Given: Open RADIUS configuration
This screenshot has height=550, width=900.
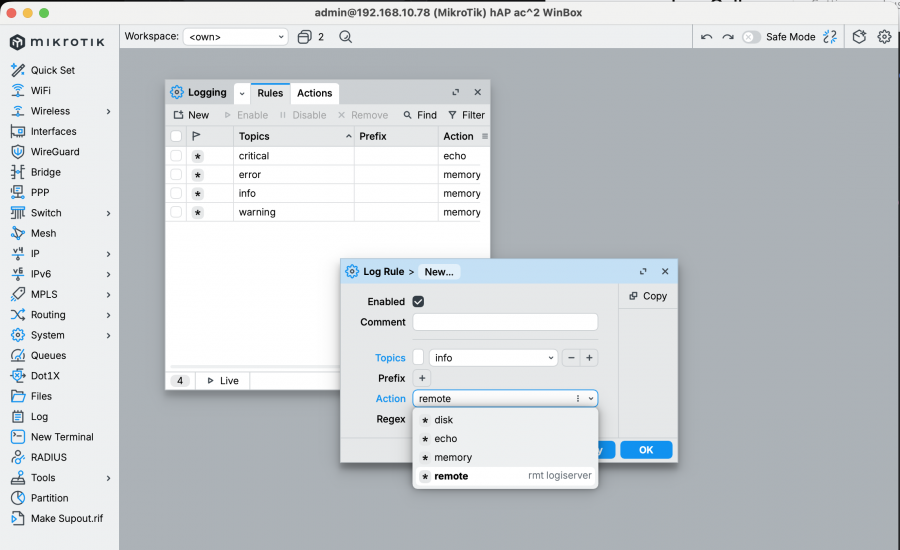Looking at the screenshot, I should (39, 458).
